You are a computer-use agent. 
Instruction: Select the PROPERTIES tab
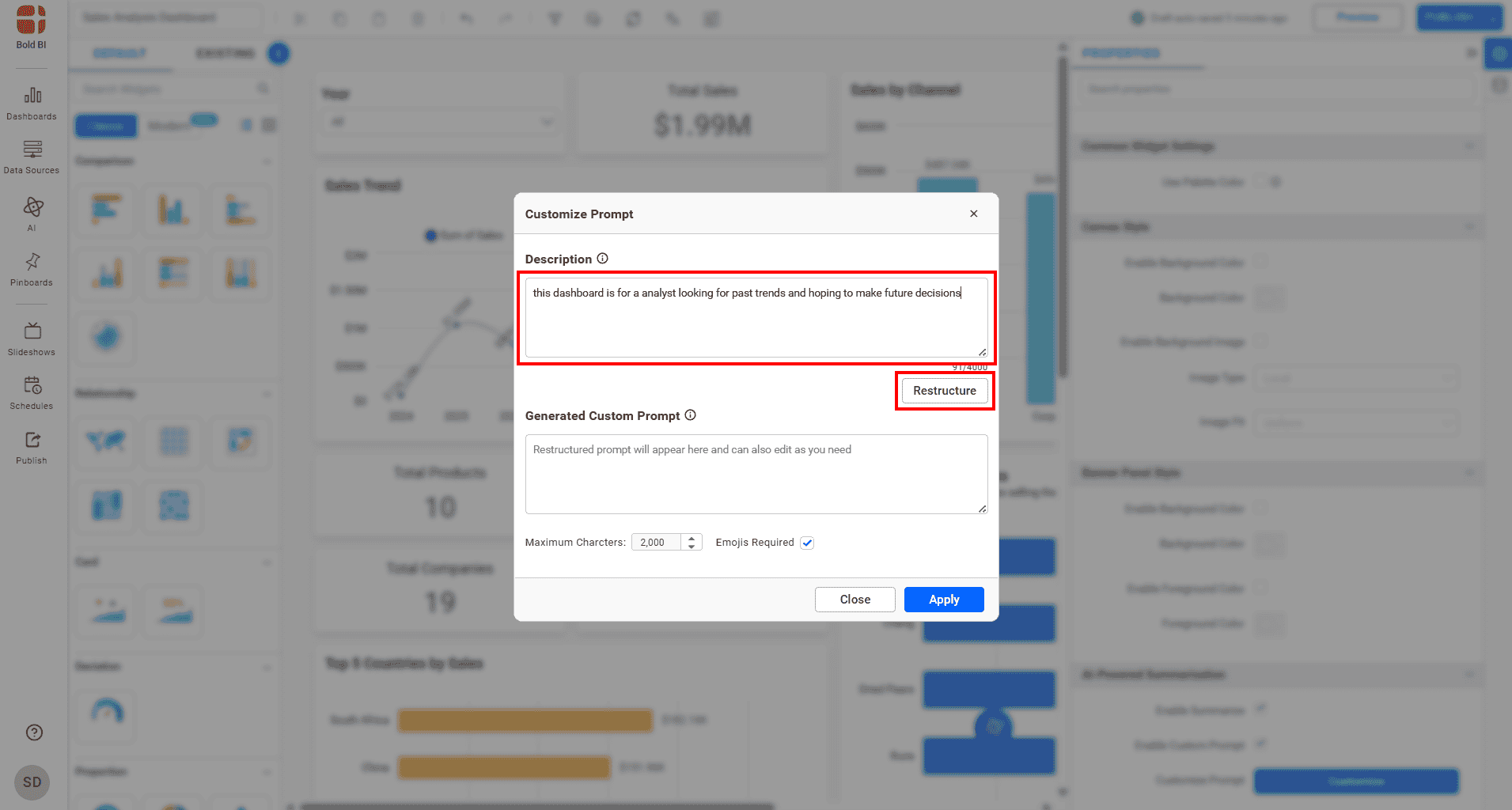pyautogui.click(x=1120, y=54)
